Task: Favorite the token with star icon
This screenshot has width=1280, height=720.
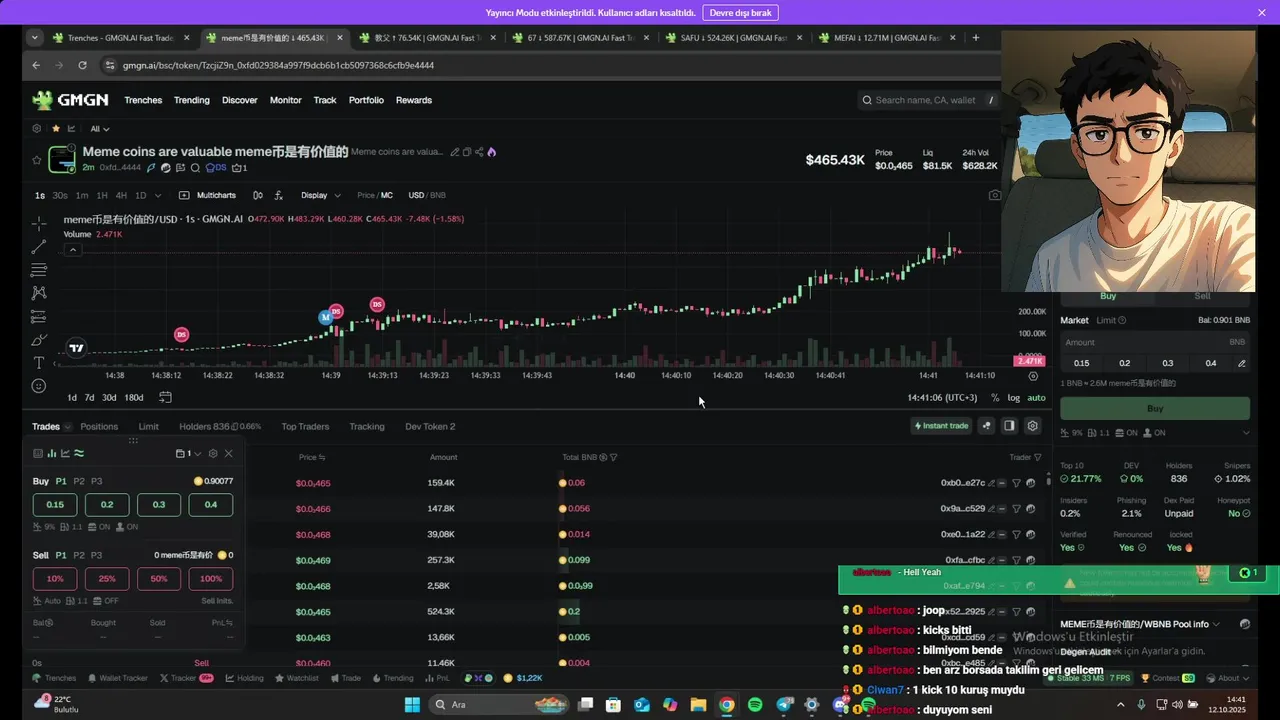Action: click(37, 159)
